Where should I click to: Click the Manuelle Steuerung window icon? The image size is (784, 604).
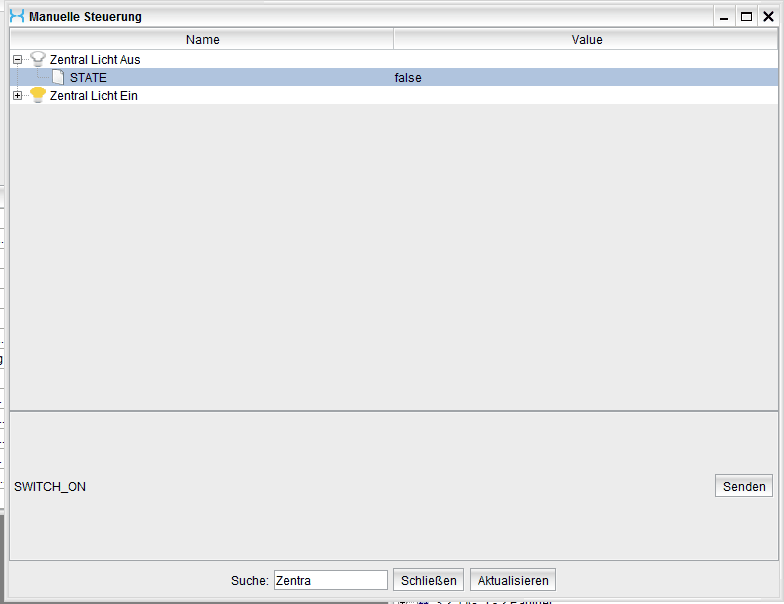pos(16,16)
